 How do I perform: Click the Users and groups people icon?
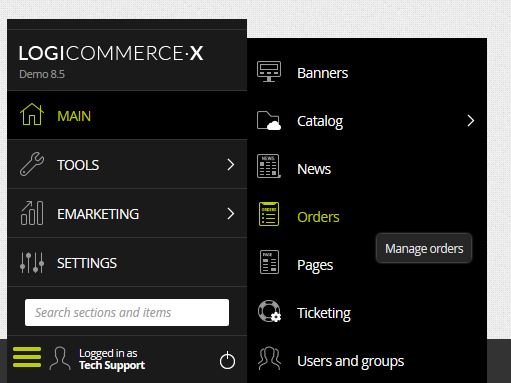point(269,358)
